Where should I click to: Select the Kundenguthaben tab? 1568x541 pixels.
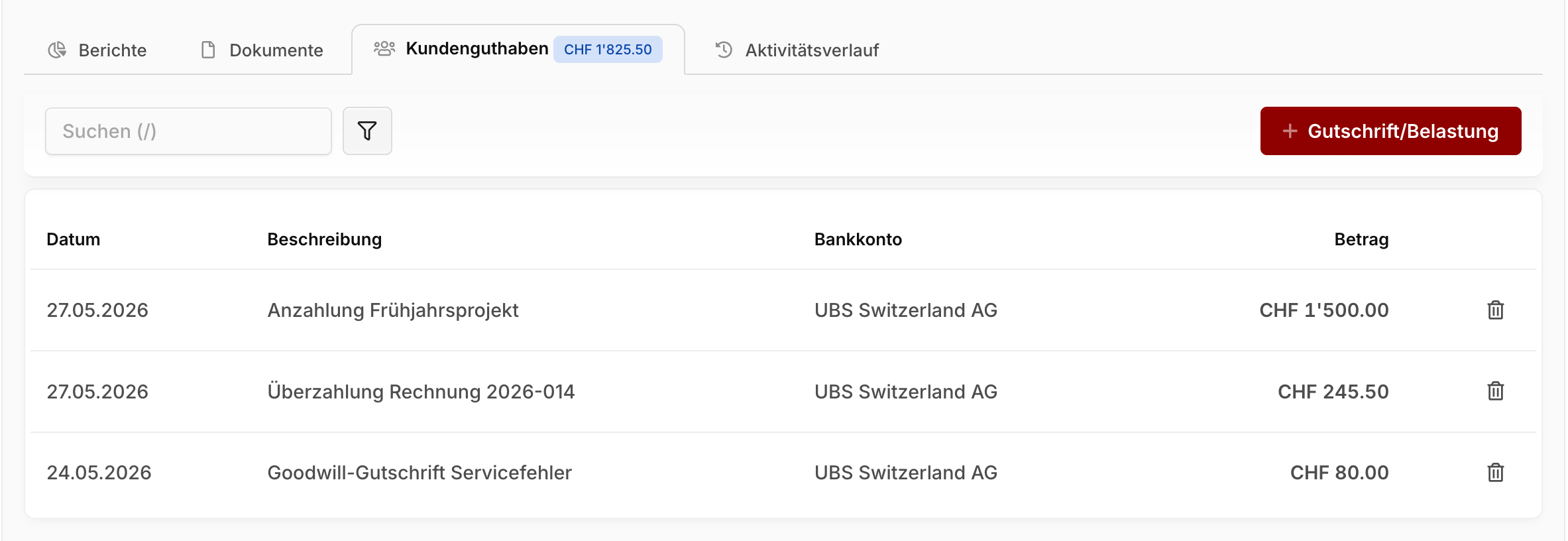click(518, 50)
